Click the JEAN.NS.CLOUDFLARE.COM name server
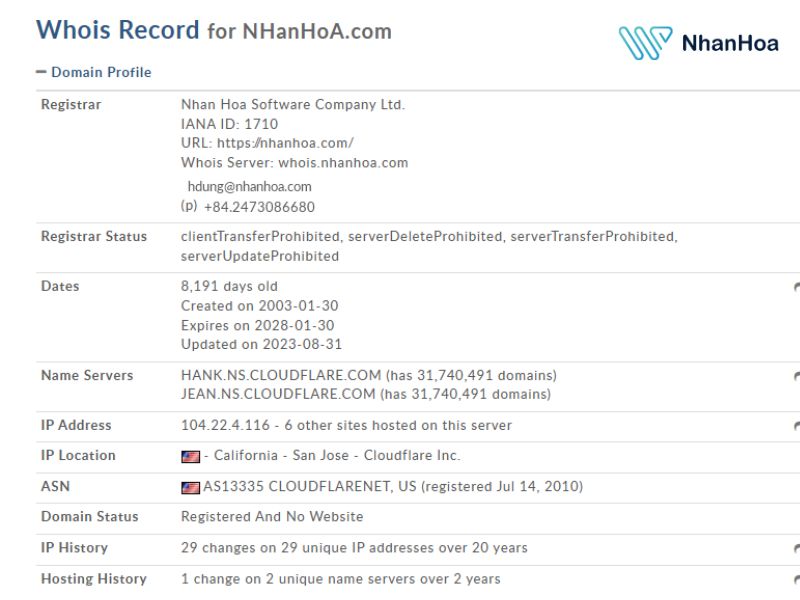 tap(278, 394)
